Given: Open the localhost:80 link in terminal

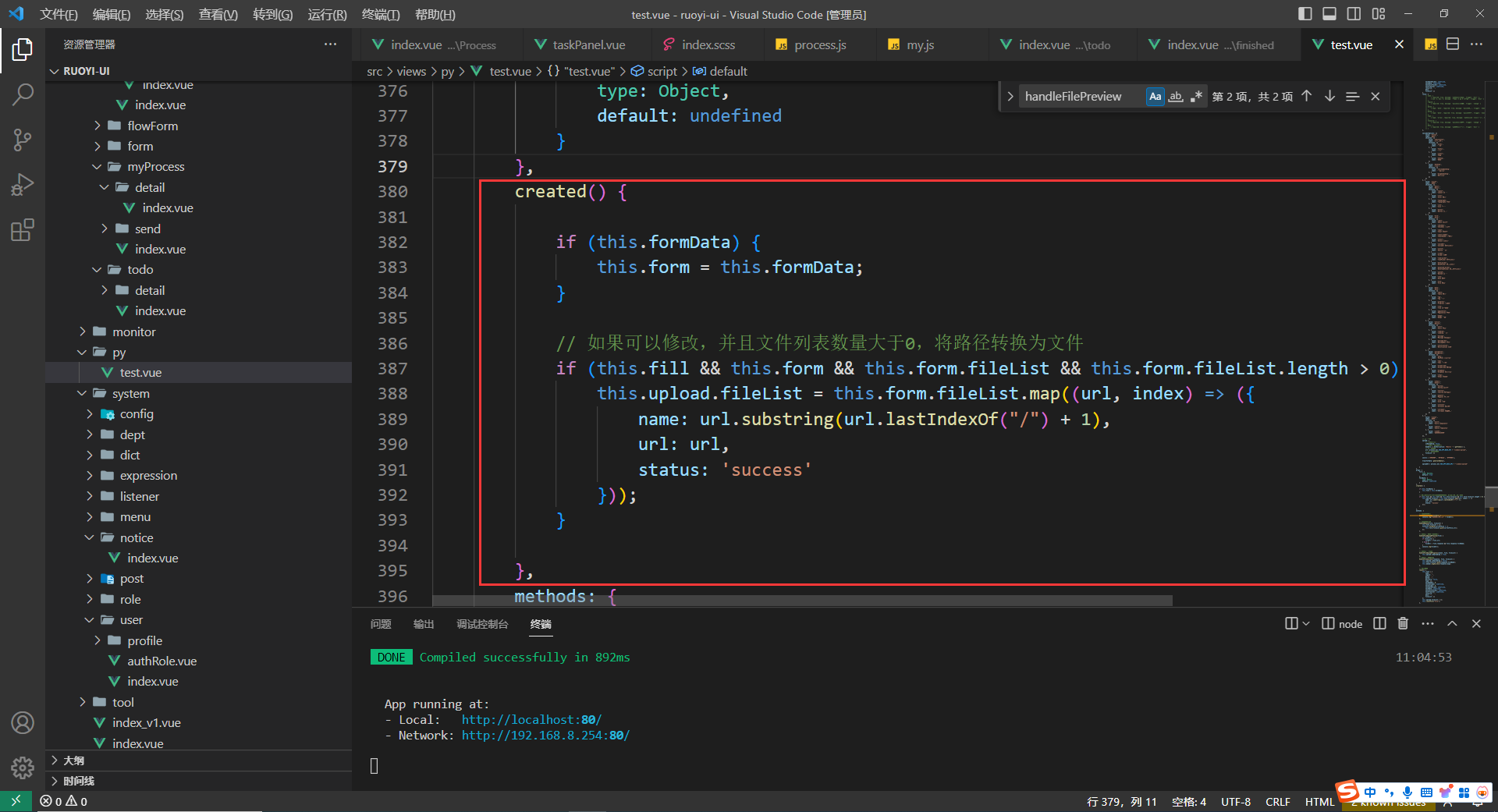Looking at the screenshot, I should 531,720.
